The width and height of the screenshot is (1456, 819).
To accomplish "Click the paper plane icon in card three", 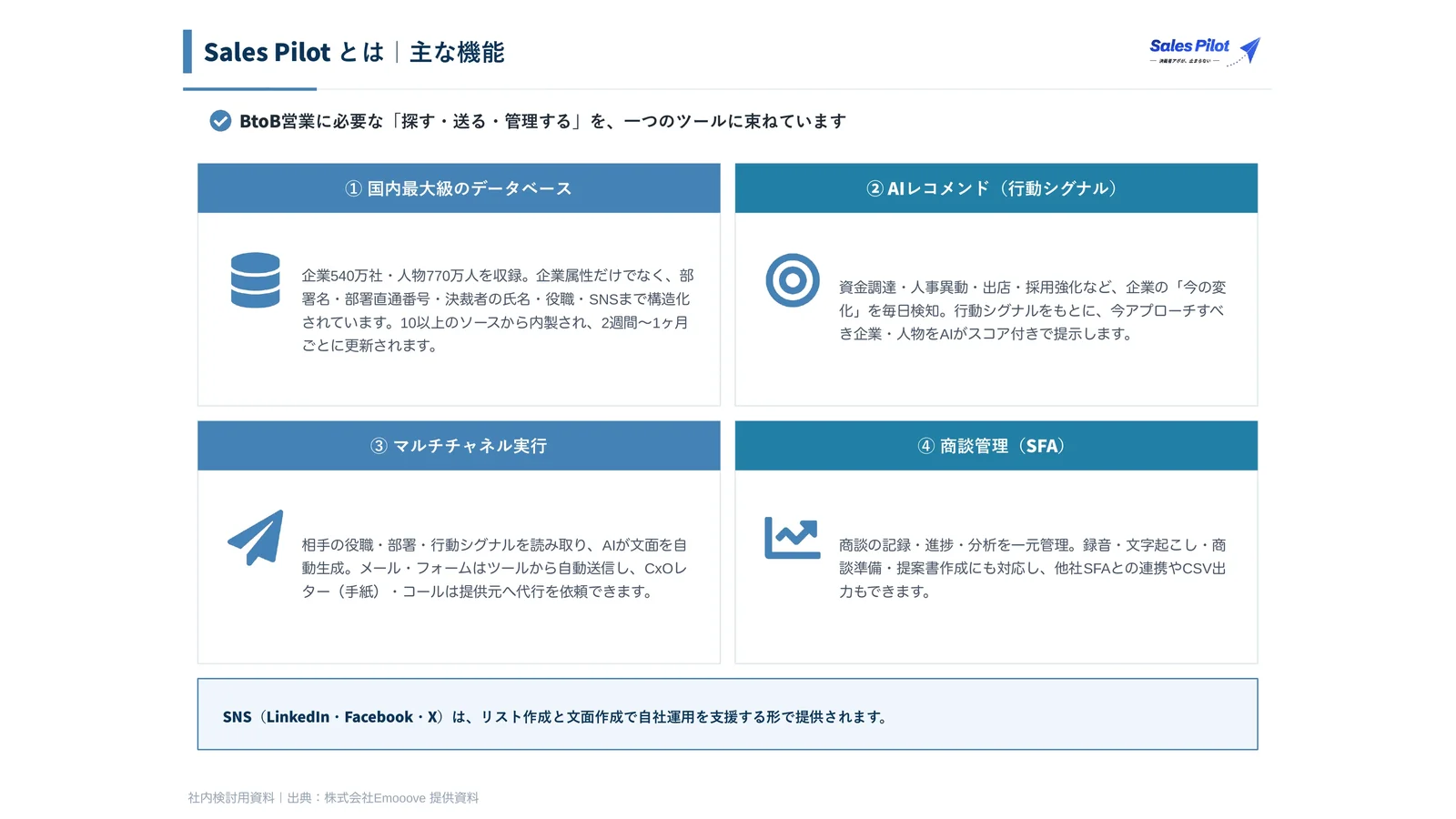I will pos(255,538).
